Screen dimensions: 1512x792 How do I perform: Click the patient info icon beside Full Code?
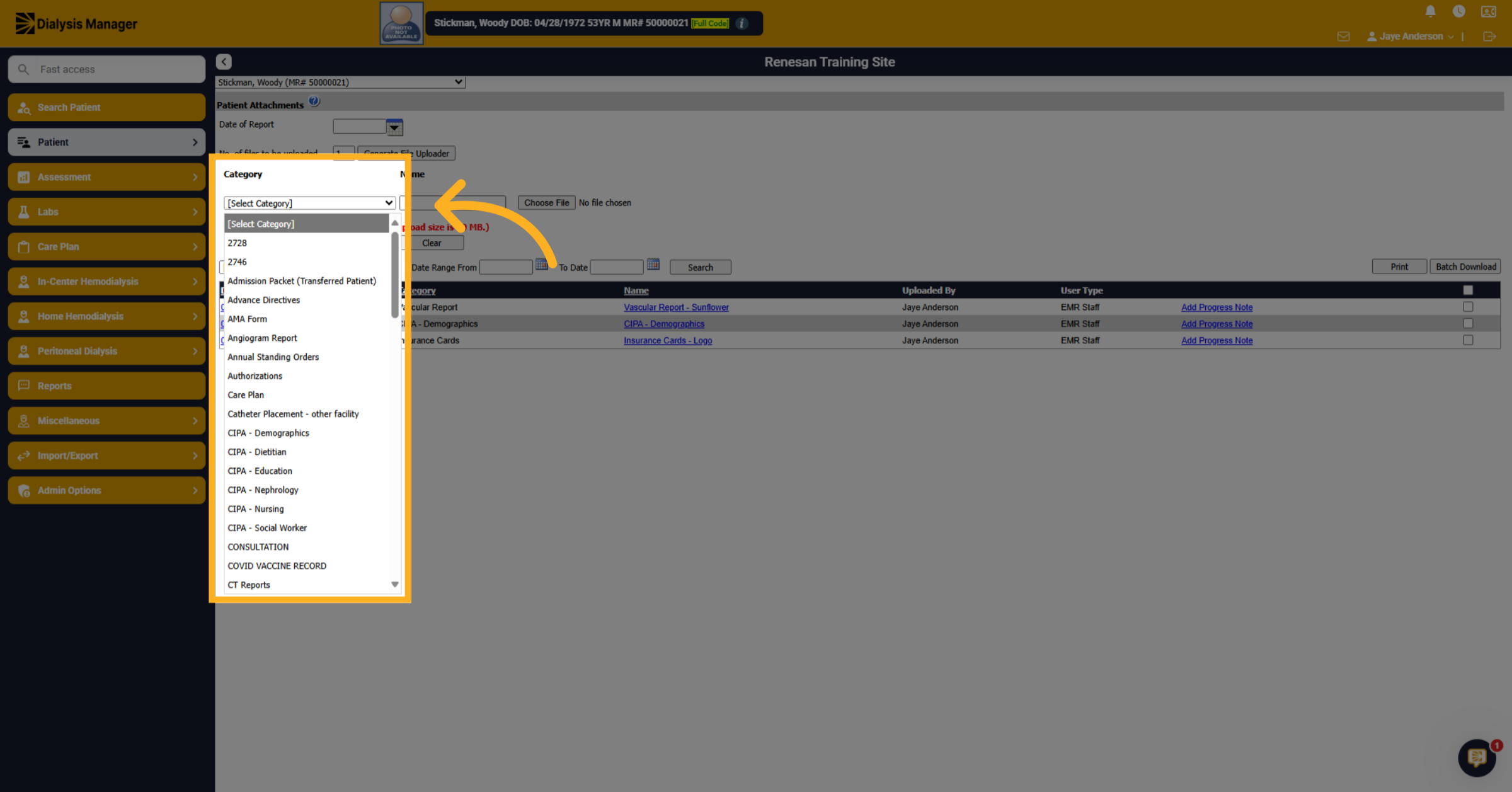pos(742,23)
